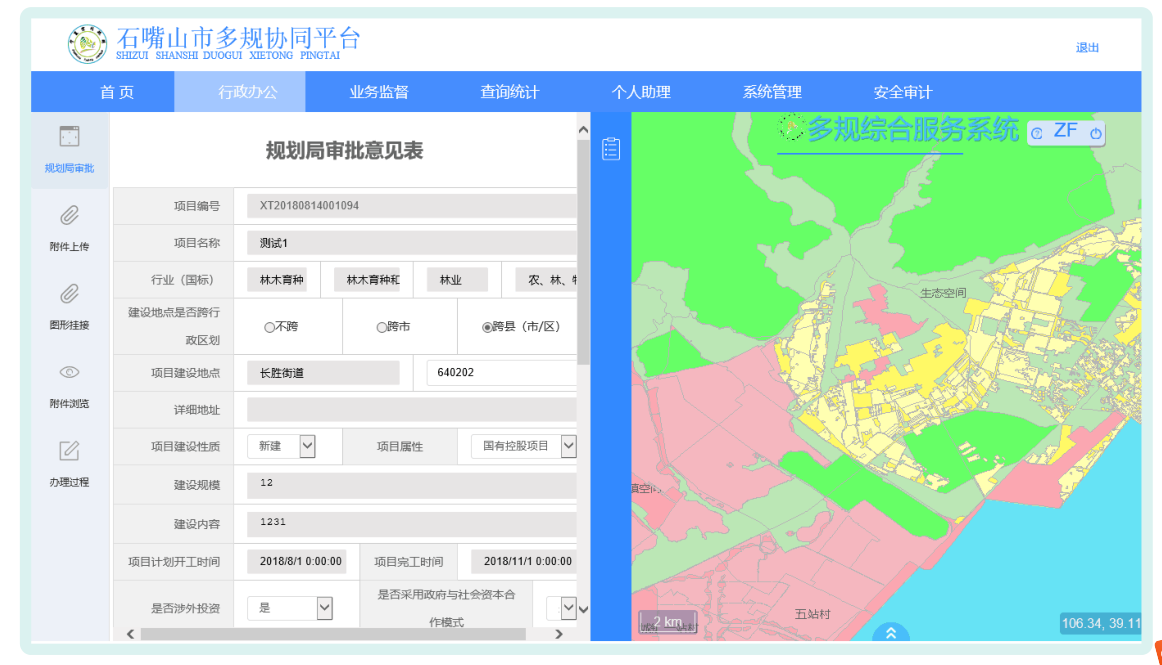Open the 是否涉外投资 dropdown
The width and height of the screenshot is (1162, 665).
pos(324,607)
